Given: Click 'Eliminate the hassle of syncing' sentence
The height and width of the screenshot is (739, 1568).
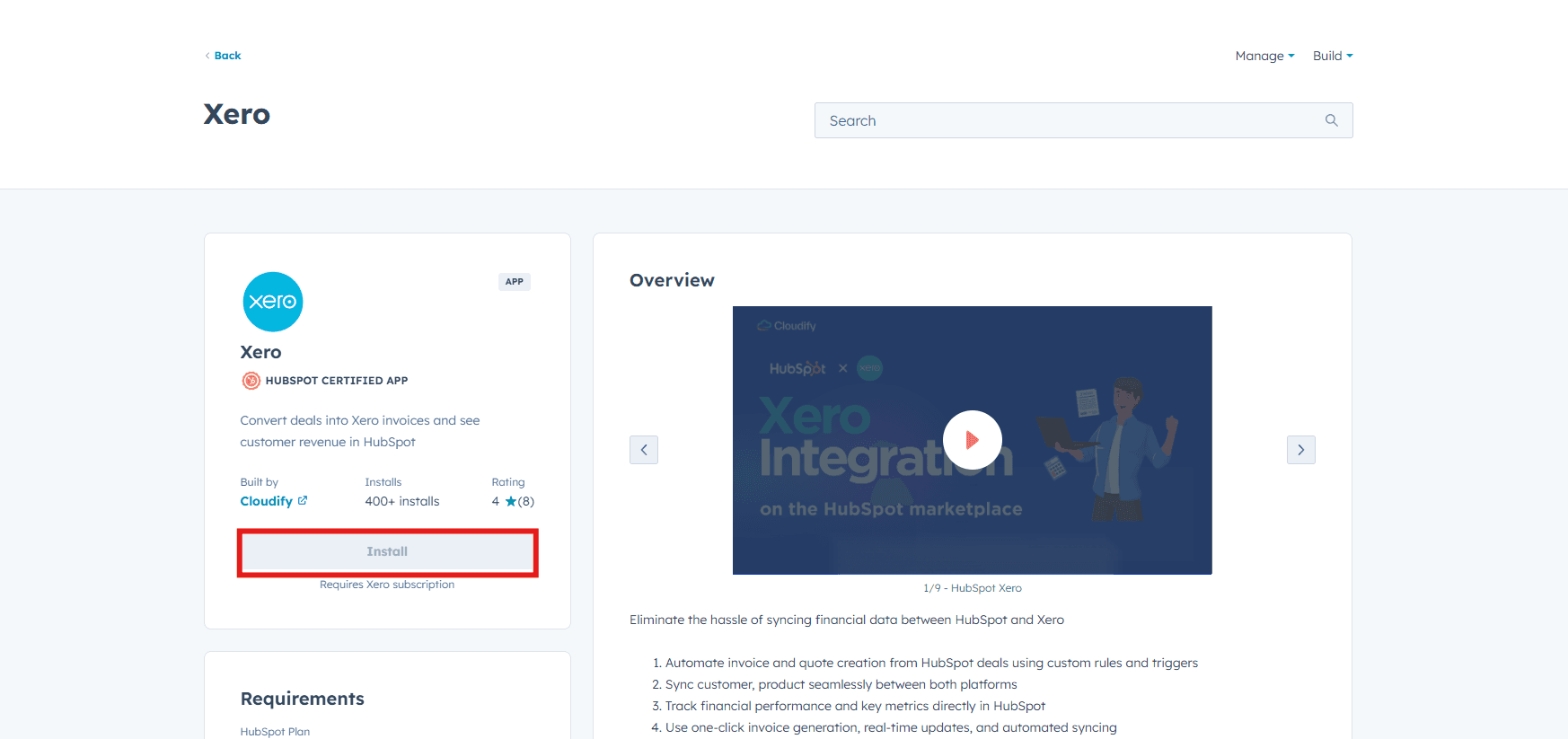Looking at the screenshot, I should click(x=847, y=620).
